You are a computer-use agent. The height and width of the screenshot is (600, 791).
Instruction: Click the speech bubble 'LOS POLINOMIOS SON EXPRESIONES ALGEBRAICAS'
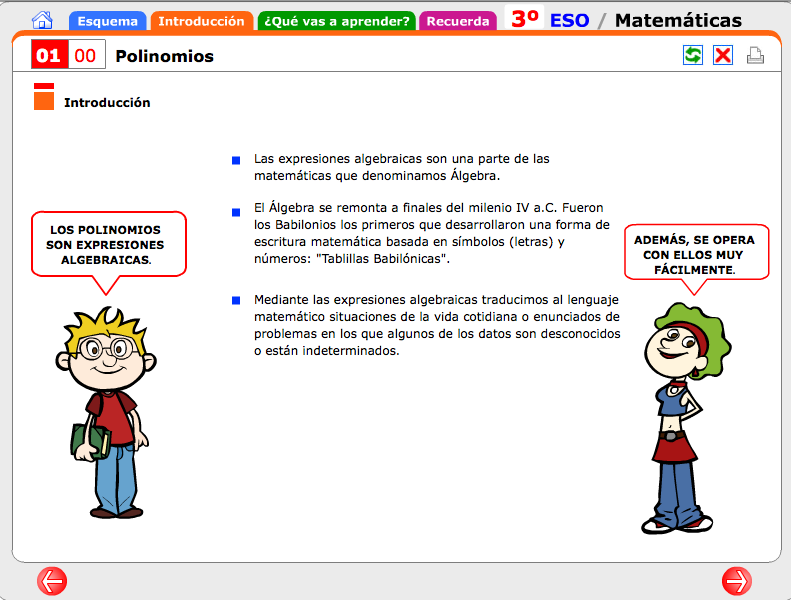(x=108, y=245)
